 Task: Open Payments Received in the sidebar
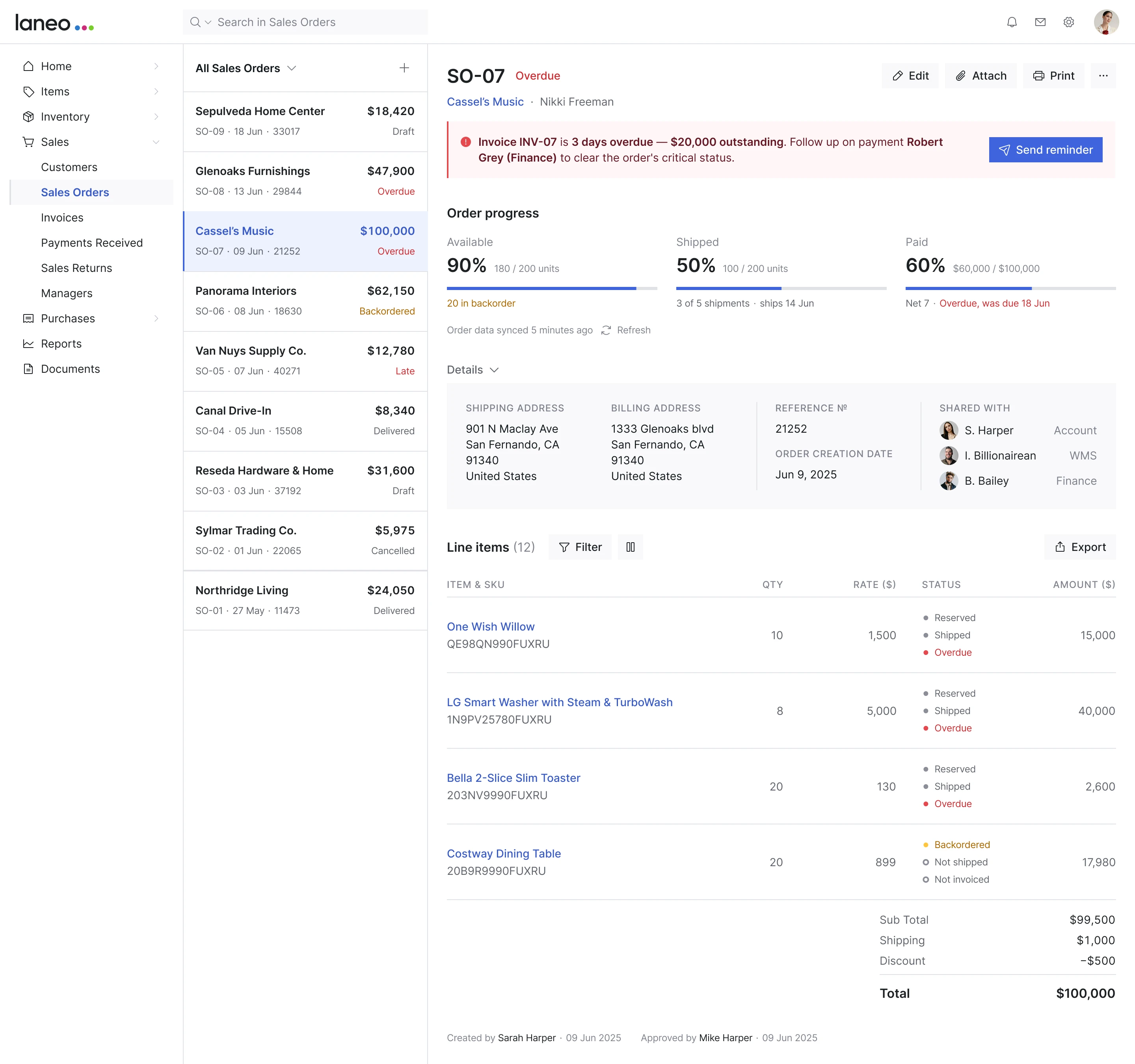(92, 243)
